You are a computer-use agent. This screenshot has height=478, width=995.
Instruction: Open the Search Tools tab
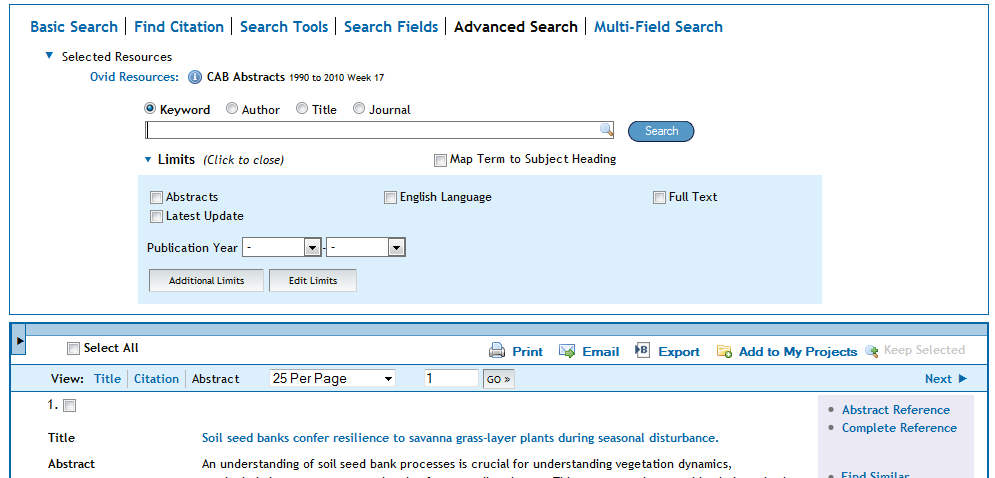pos(284,27)
